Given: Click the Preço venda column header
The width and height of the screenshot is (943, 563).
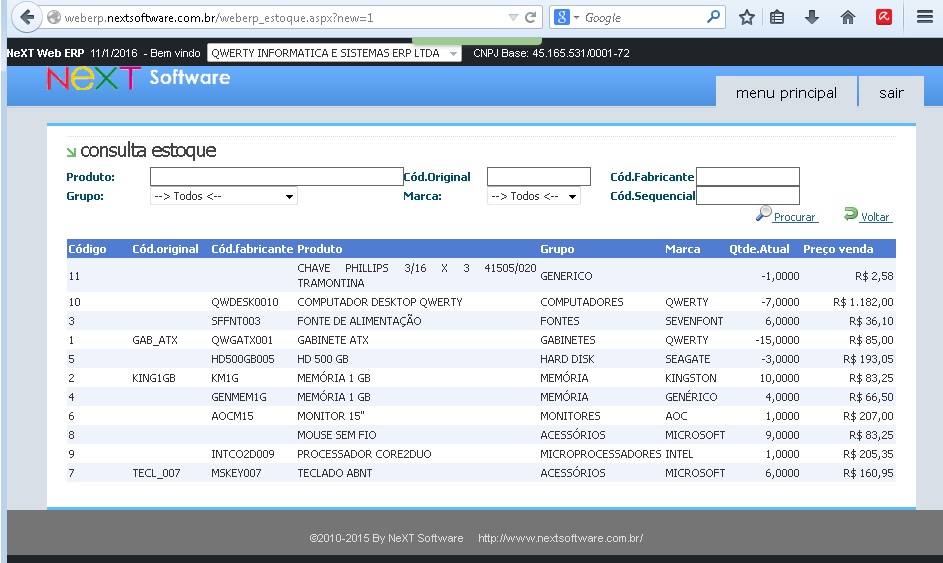Looking at the screenshot, I should pos(838,249).
